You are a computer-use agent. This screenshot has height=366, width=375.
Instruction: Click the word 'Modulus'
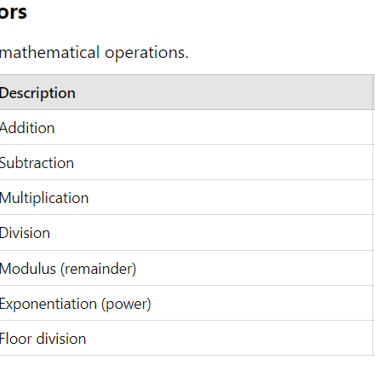click(x=28, y=268)
